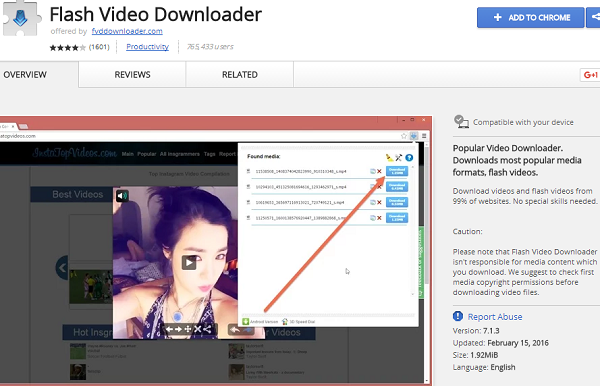This screenshot has height=386, width=600.
Task: Remove the 11250571 mp4 with its red X
Action: (x=379, y=218)
